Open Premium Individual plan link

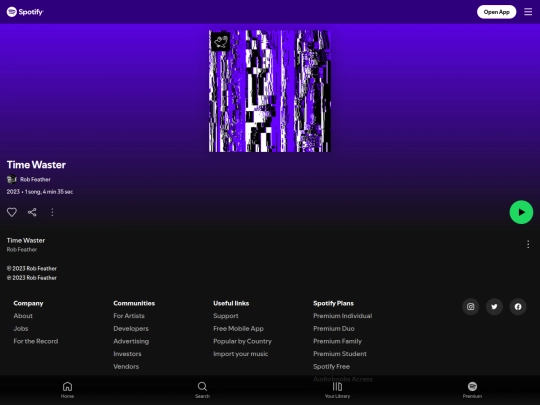click(x=343, y=316)
